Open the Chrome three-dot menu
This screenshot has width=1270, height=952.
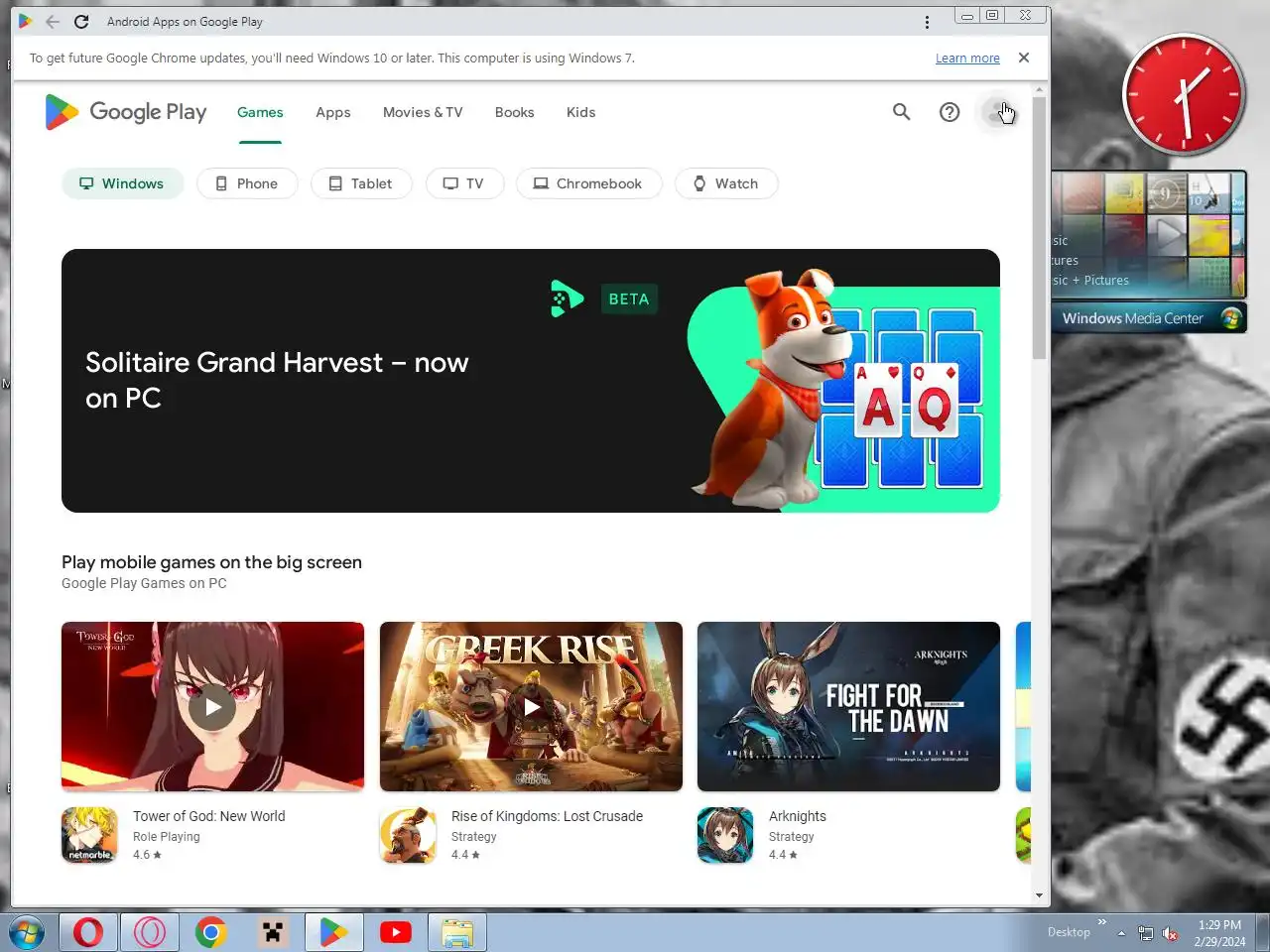coord(927,22)
